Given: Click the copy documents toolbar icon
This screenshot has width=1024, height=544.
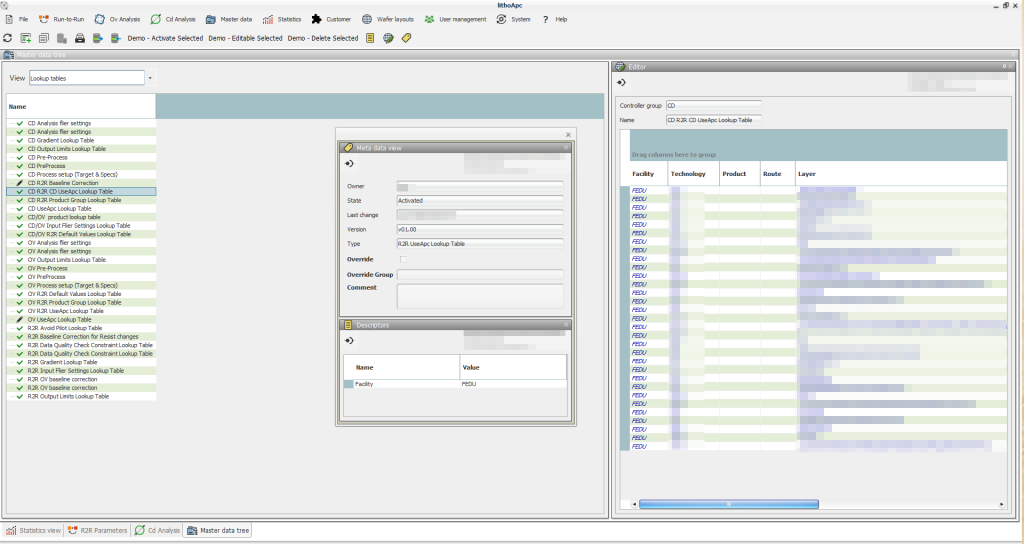Looking at the screenshot, I should (44, 39).
